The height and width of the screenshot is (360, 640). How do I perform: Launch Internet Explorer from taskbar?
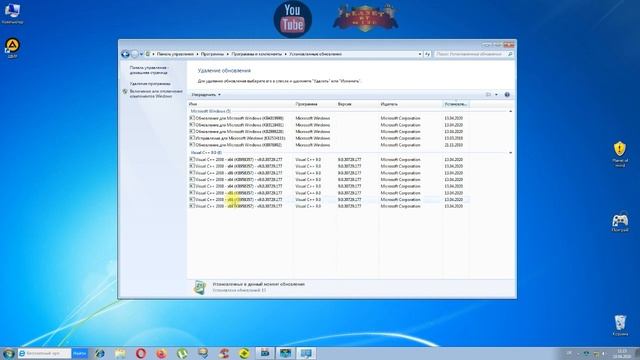click(100, 353)
